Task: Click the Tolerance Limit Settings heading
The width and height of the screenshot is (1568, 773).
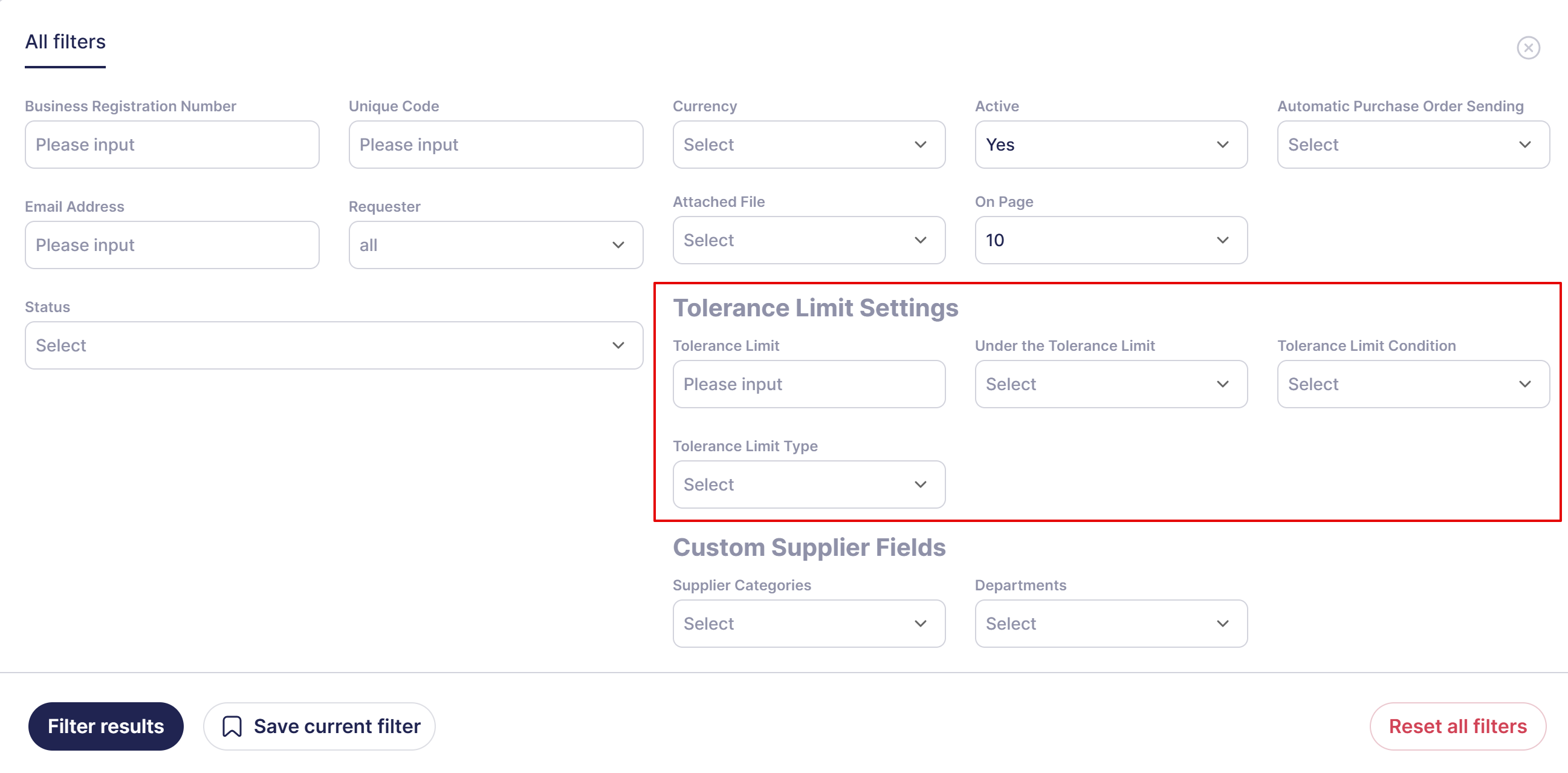Action: 815,308
